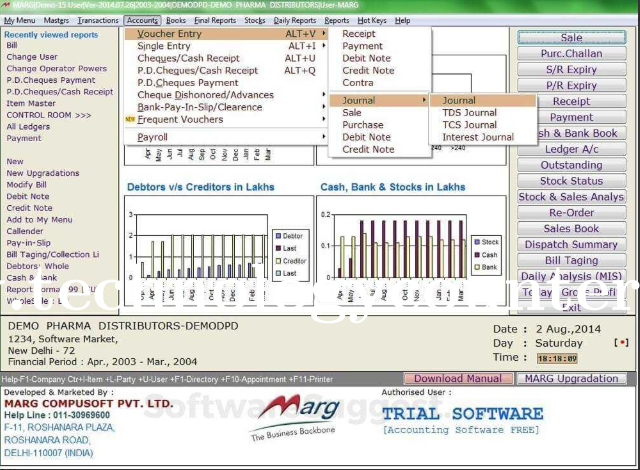Open Change Operator Powers link
Screen dimensions: 640x470
tap(56, 69)
